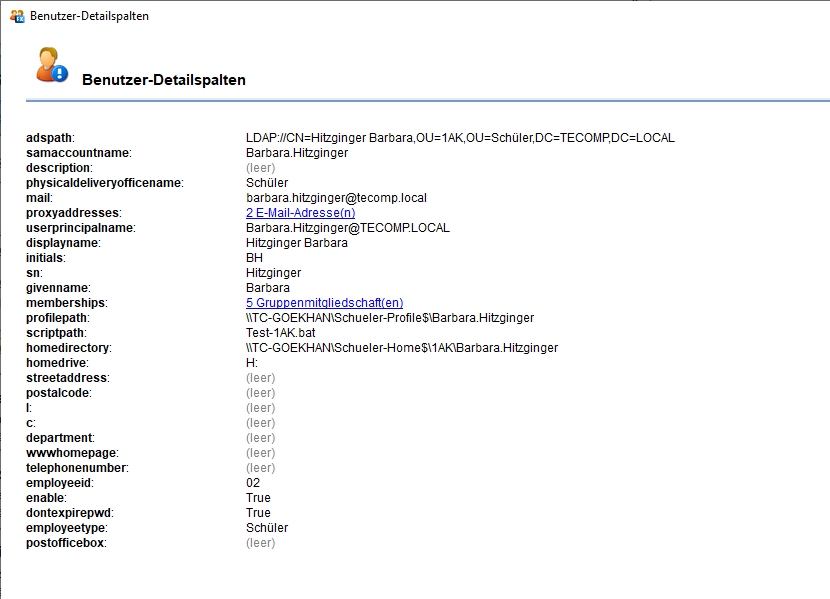Click the proxyaddresses label
The width and height of the screenshot is (830, 599).
click(x=74, y=213)
